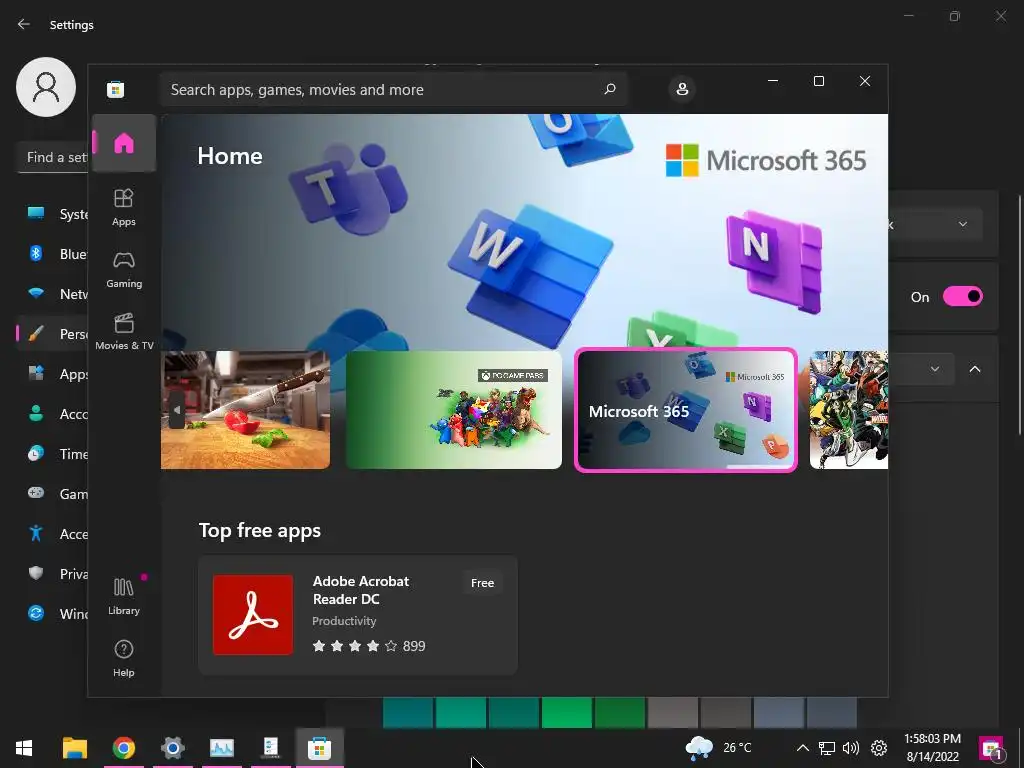
Task: Pick the warm gray color swatch
Action: [x=673, y=712]
